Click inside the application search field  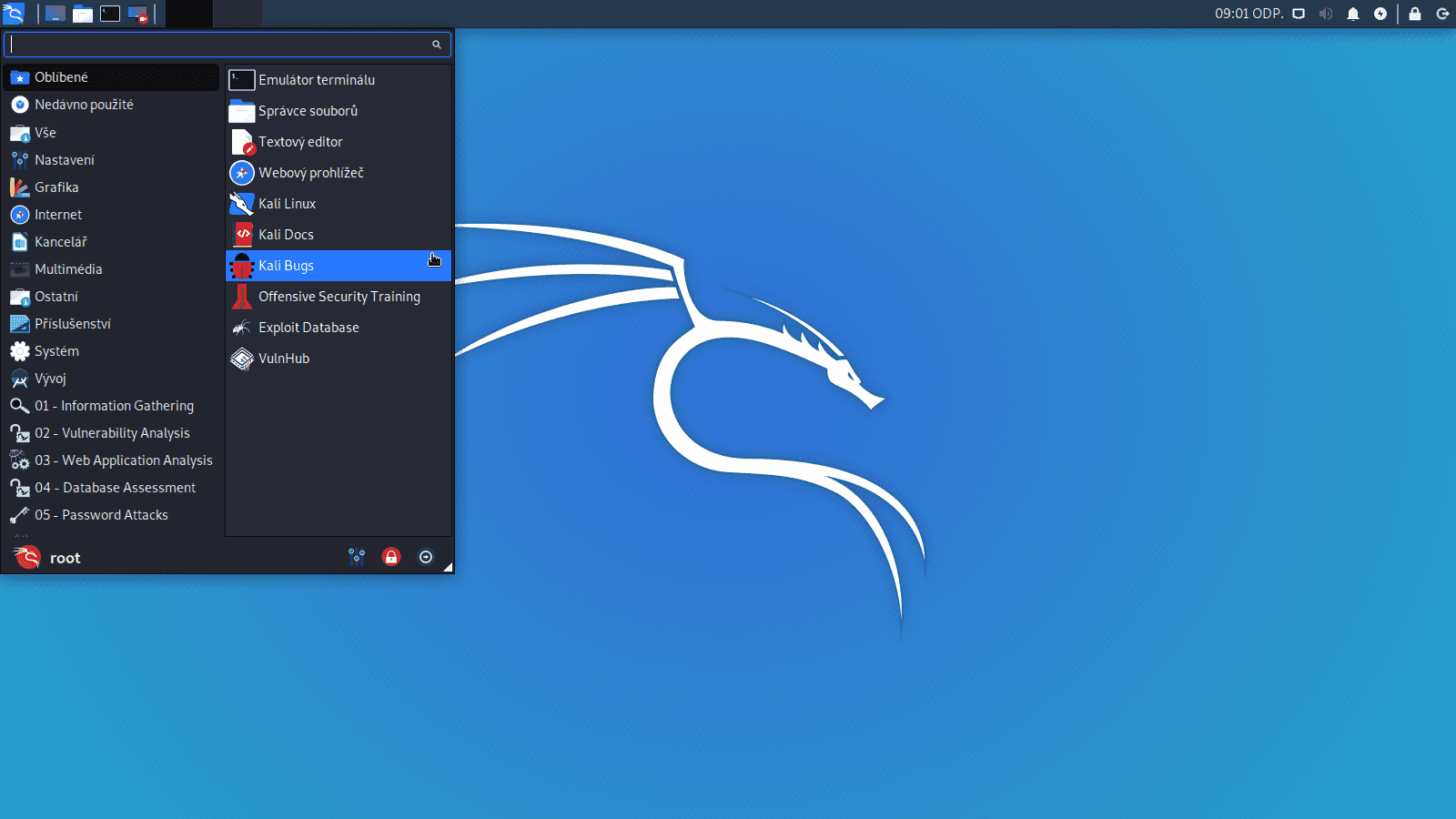[x=218, y=44]
